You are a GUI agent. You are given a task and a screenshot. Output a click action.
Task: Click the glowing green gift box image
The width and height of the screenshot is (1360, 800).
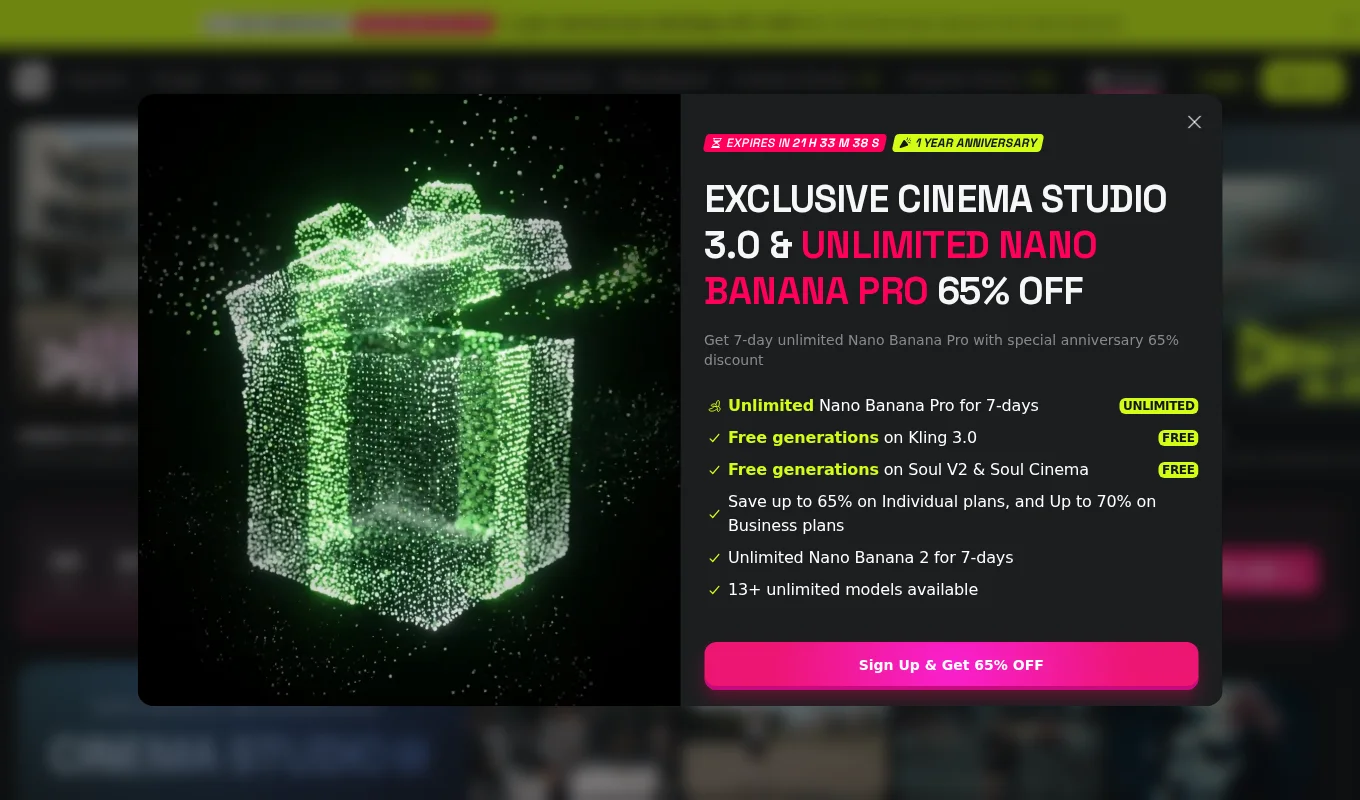coord(409,400)
